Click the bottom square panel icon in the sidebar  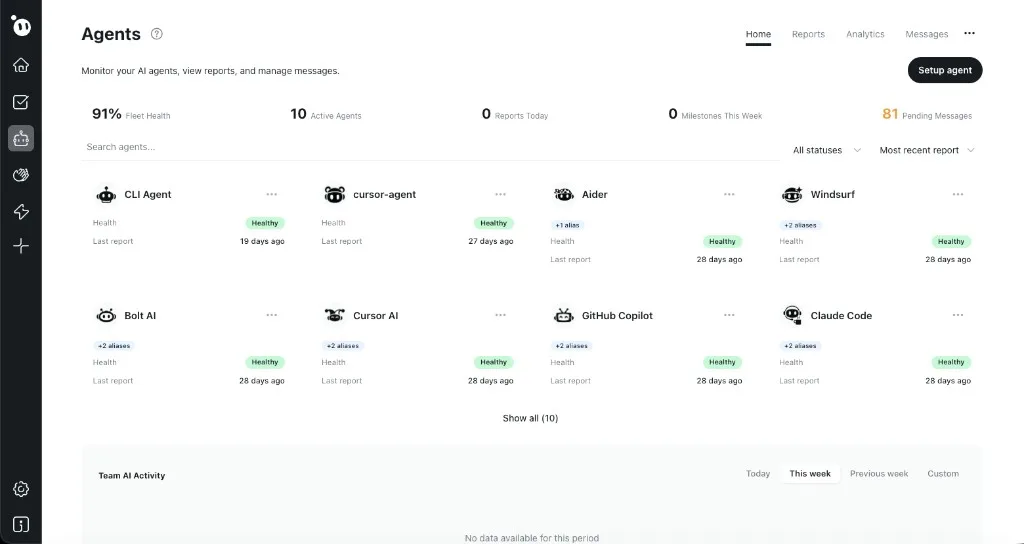point(21,525)
